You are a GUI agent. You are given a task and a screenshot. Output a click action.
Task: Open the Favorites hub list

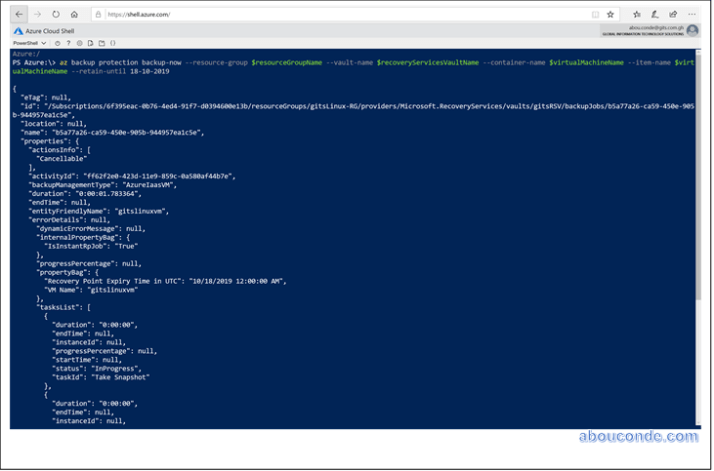[637, 15]
